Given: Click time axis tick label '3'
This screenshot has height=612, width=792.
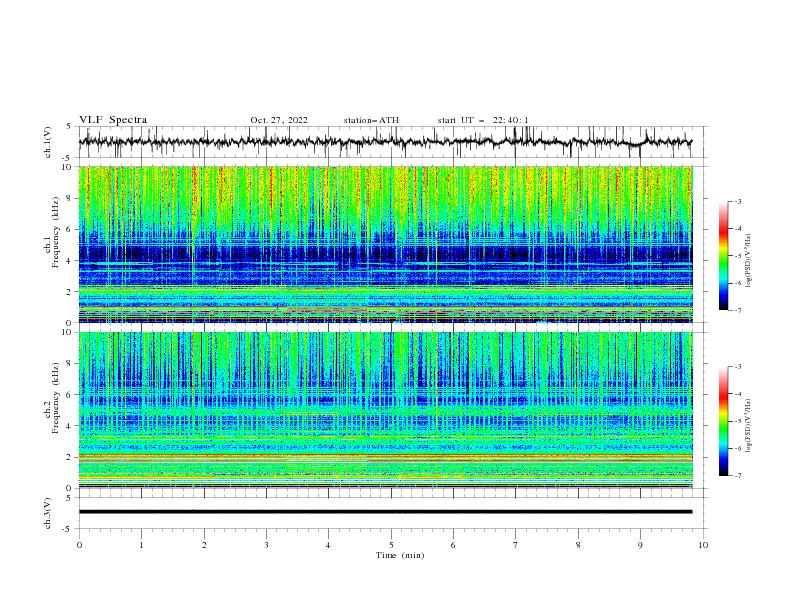Looking at the screenshot, I should click(x=266, y=545).
